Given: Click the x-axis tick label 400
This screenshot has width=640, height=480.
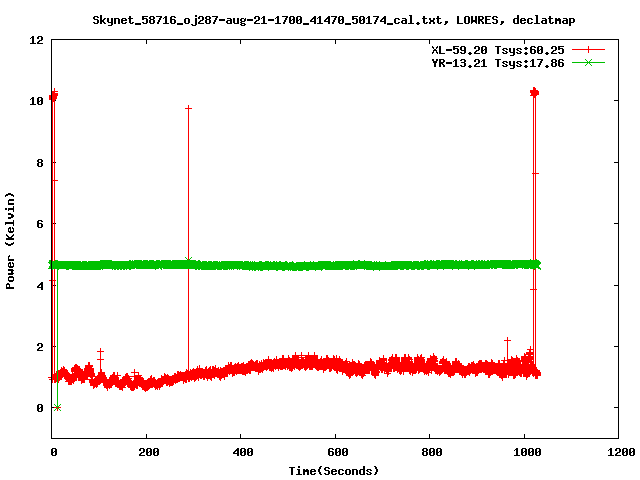Looking at the screenshot, I should point(243,452).
